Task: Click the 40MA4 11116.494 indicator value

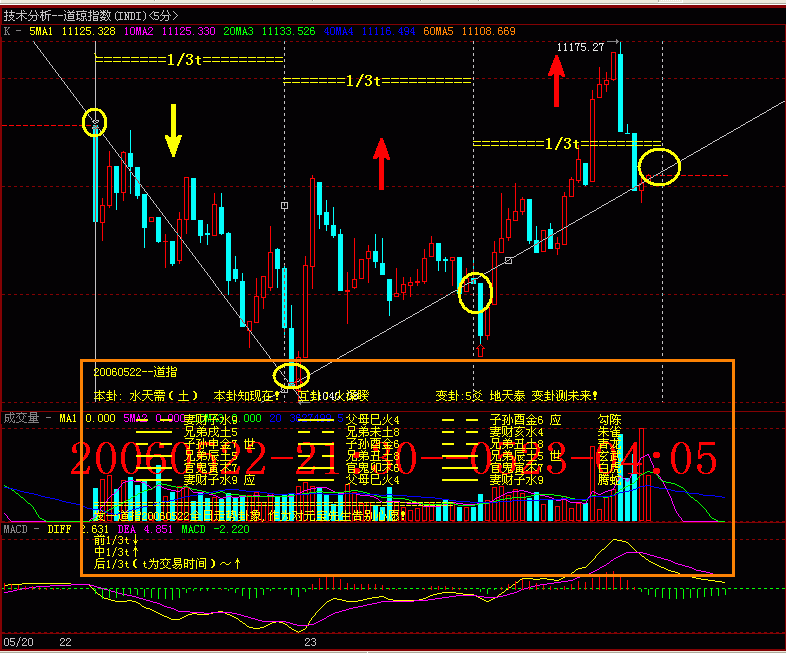Action: pos(369,31)
